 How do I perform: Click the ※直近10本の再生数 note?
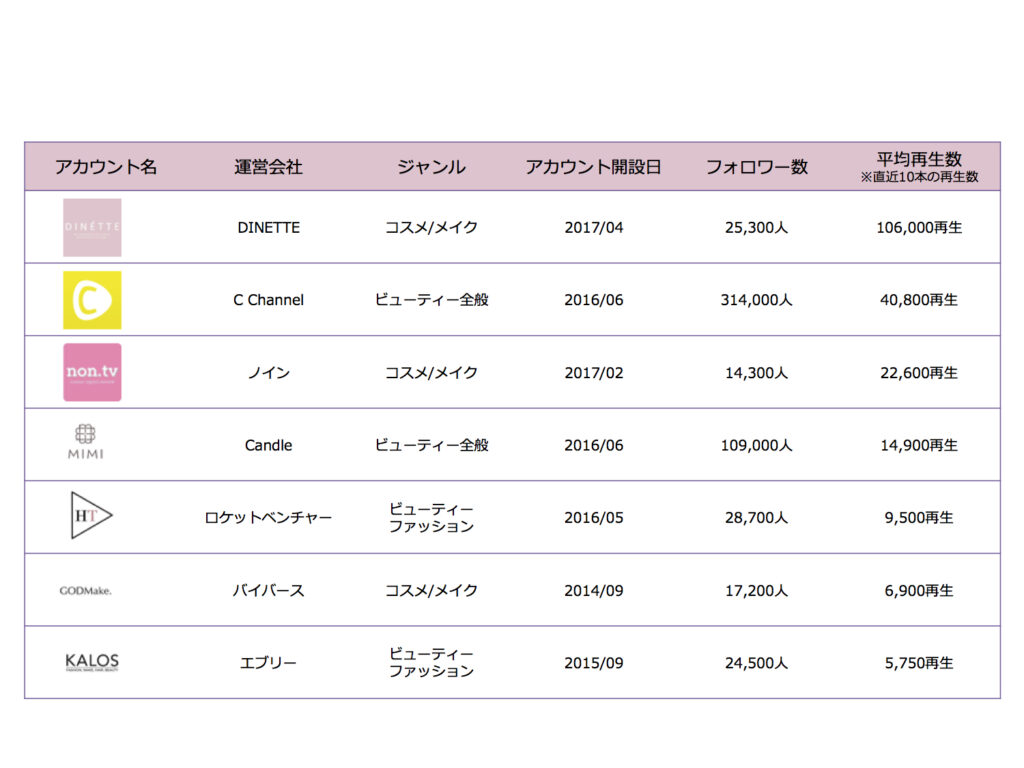coord(920,176)
